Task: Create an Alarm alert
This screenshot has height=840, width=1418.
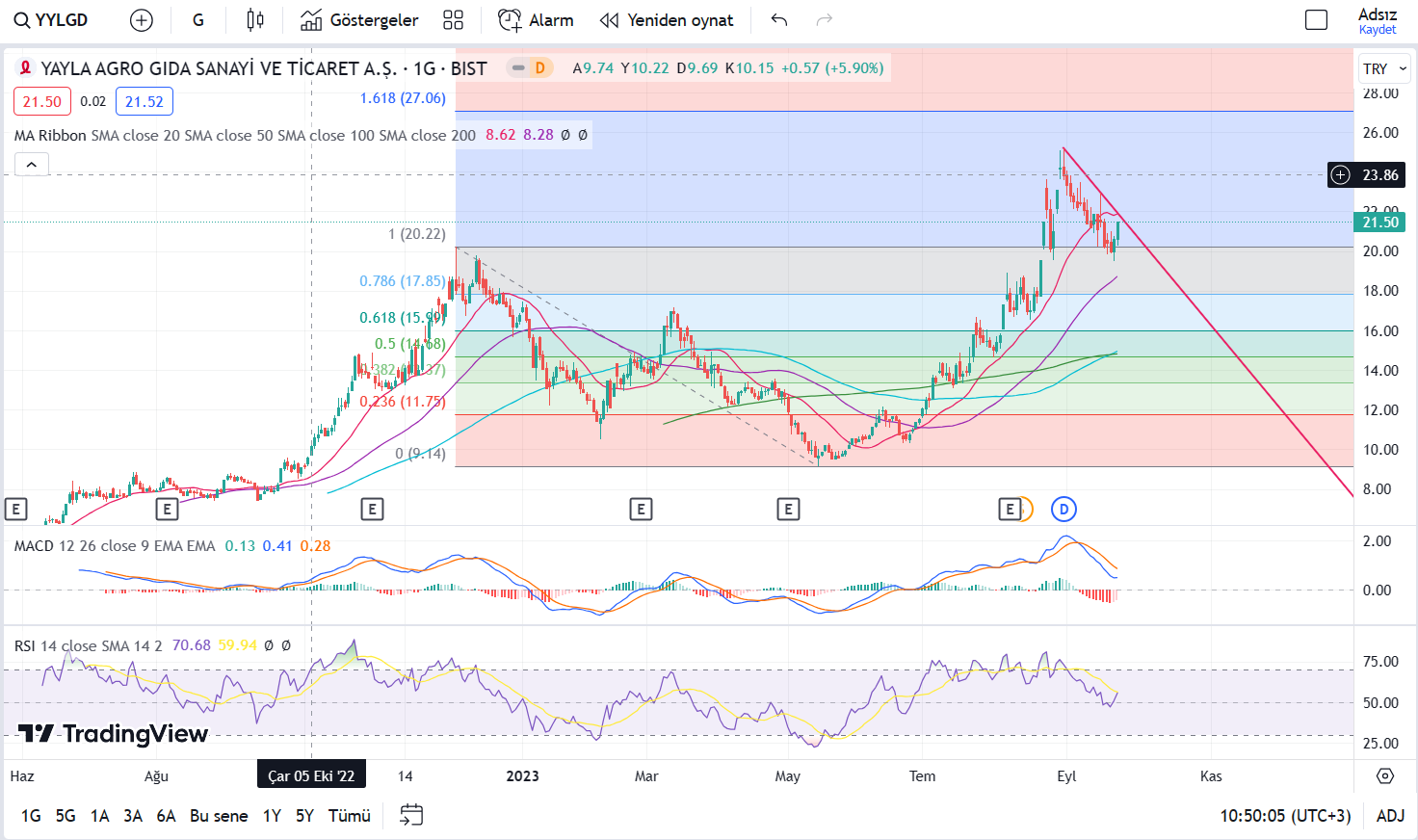Action: point(536,20)
